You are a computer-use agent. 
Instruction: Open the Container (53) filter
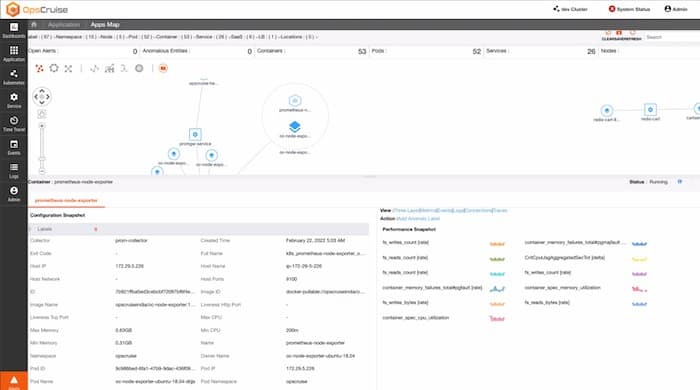tap(174, 37)
